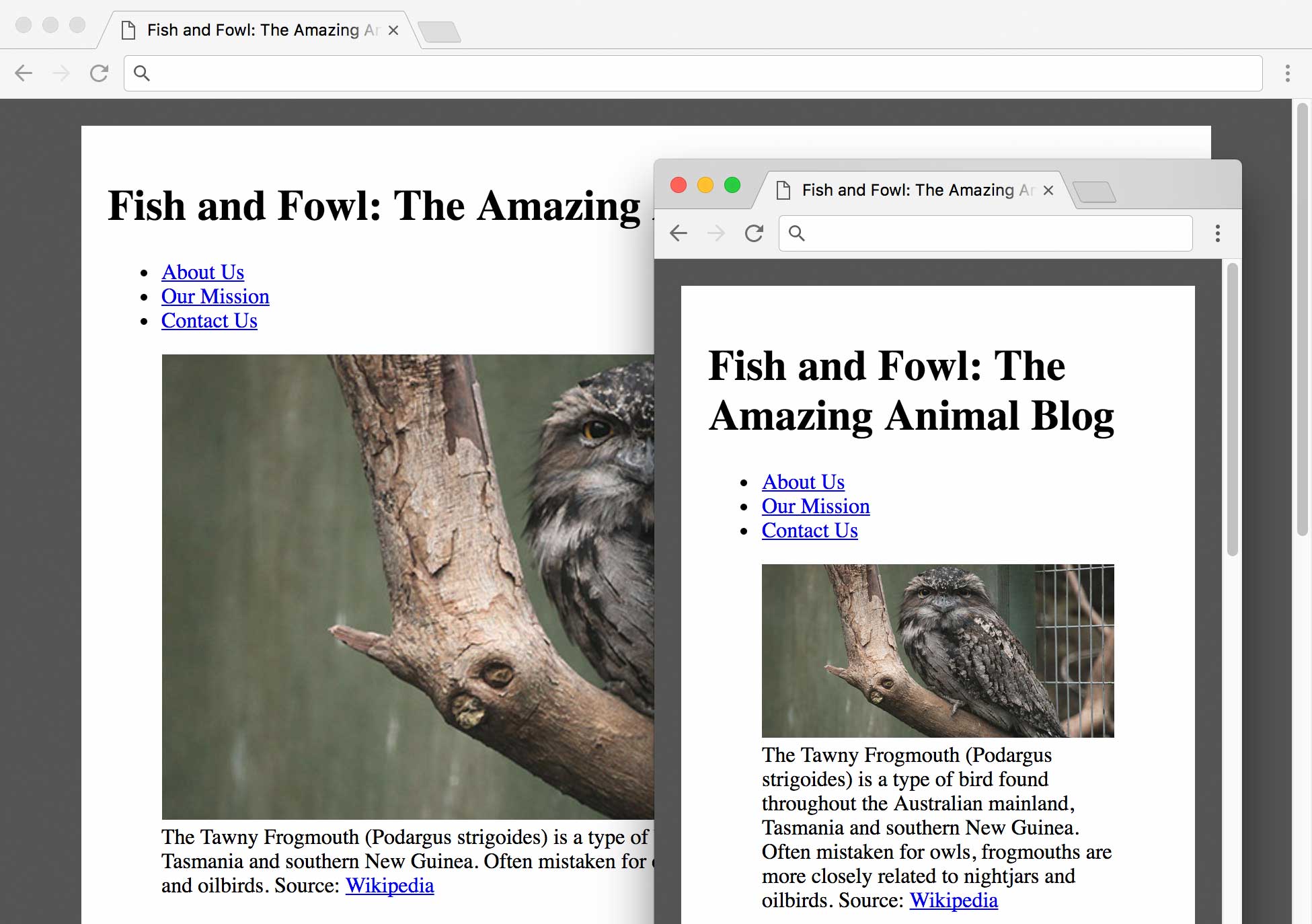This screenshot has height=924, width=1312.
Task: Open the three-dot menu in the front window
Action: pos(1217,233)
